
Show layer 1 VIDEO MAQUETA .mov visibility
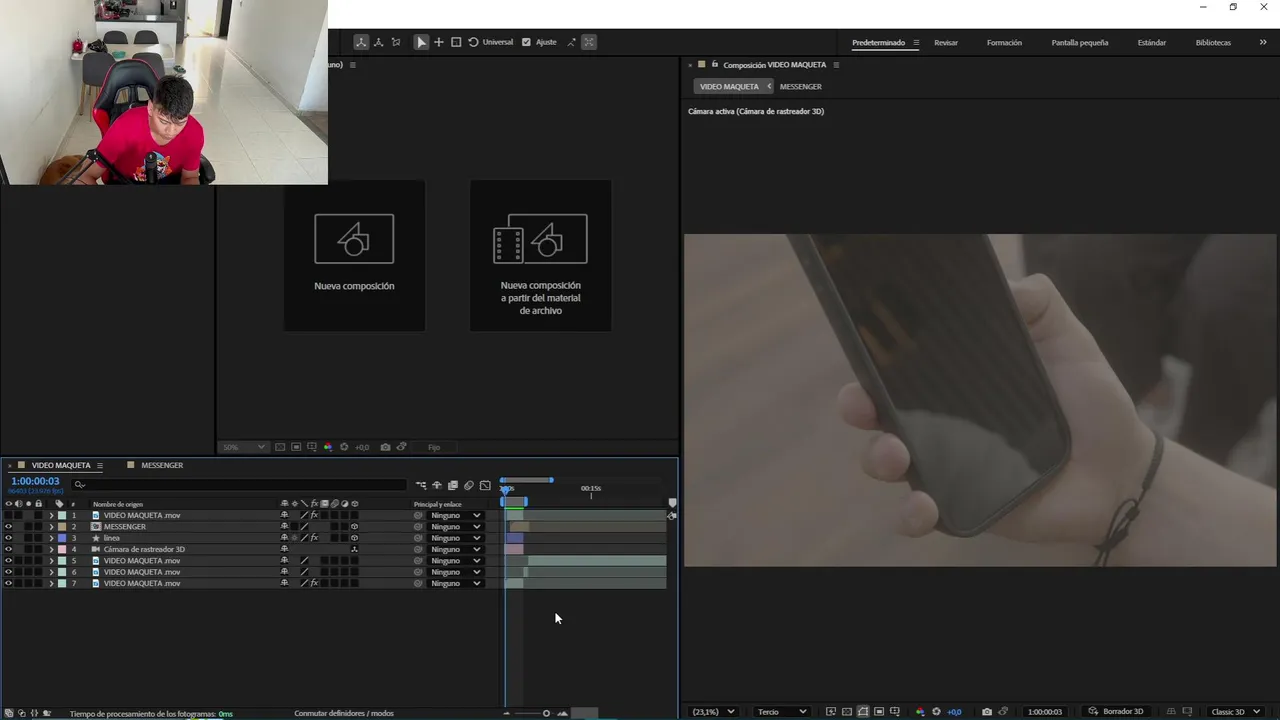pos(9,516)
